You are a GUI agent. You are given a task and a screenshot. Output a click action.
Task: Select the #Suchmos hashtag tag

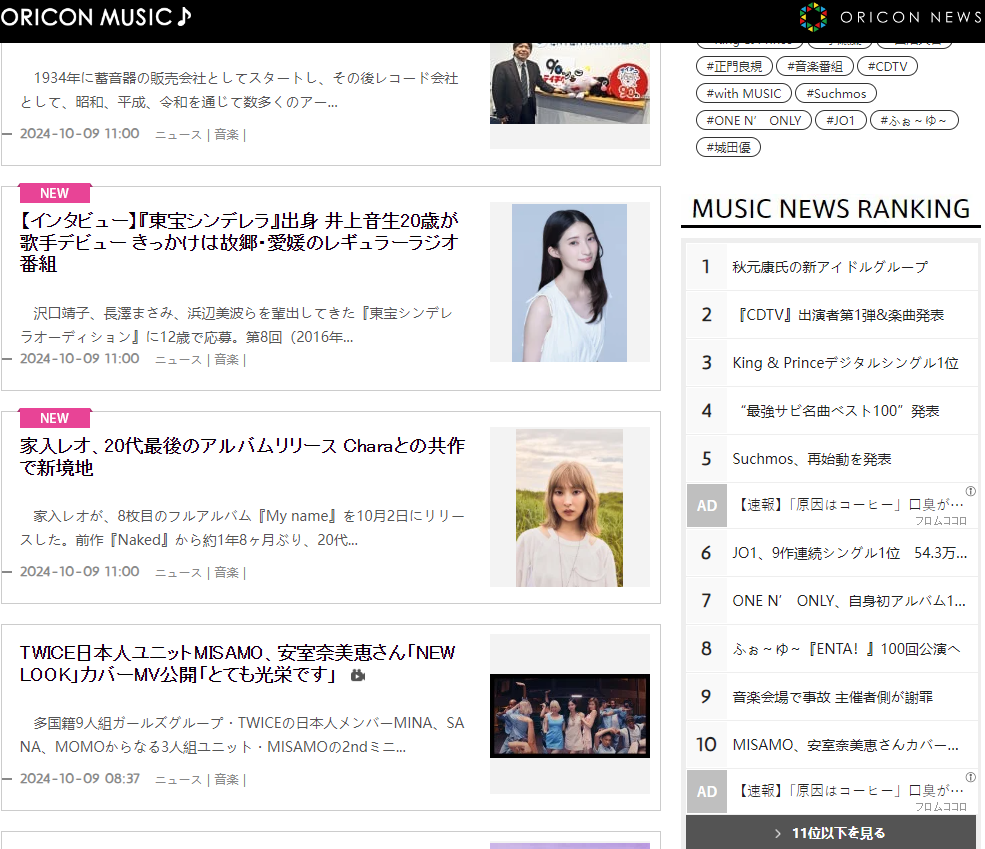click(x=836, y=93)
